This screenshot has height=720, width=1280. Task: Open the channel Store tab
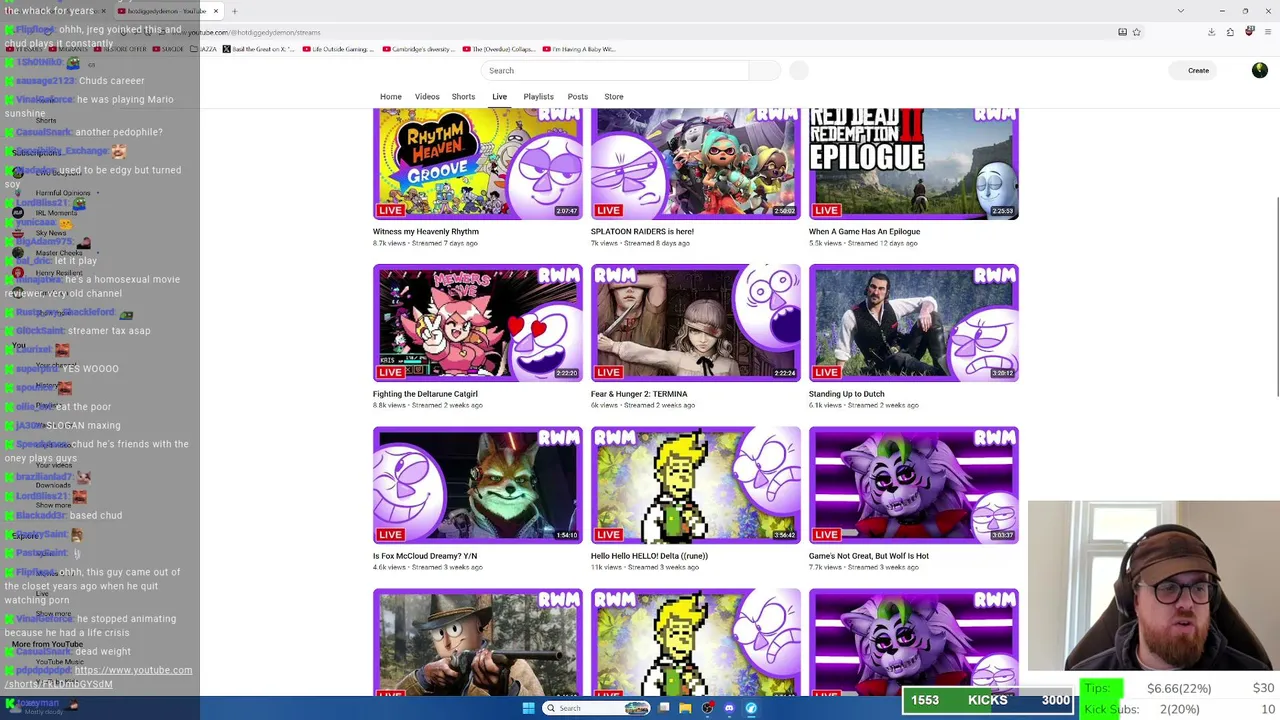click(614, 97)
